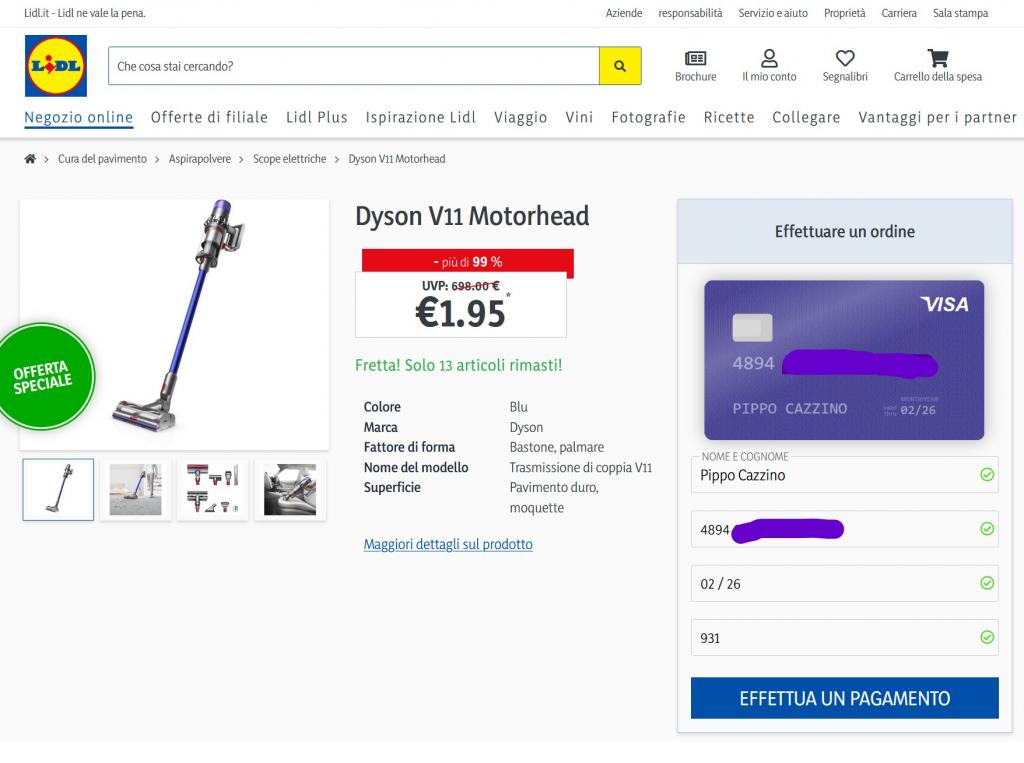
Task: Open the Offerte di filiale menu
Action: coord(209,118)
